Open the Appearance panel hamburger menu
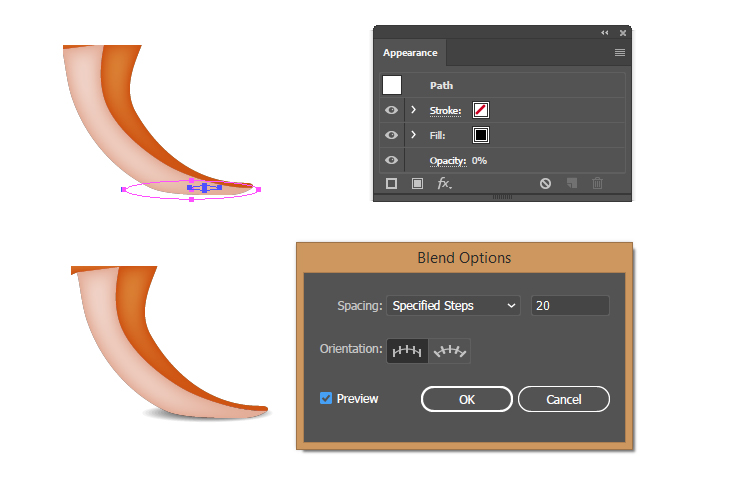This screenshot has height=480, width=730. [620, 53]
